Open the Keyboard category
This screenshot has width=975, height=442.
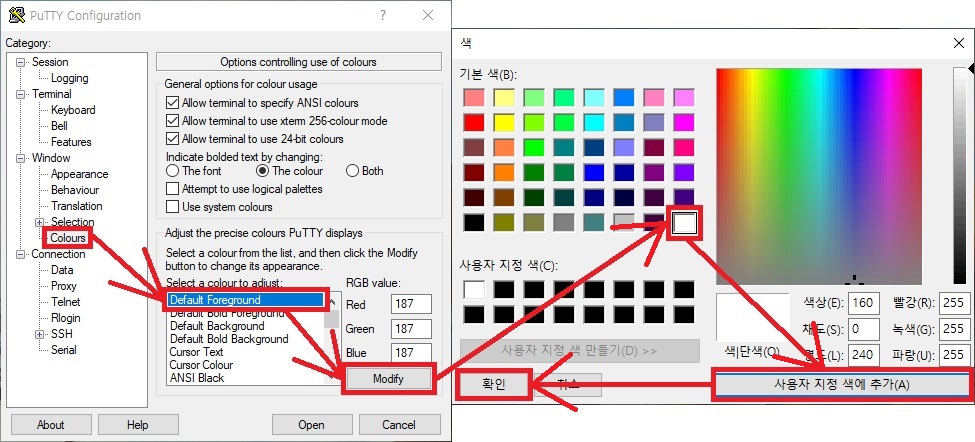(73, 110)
